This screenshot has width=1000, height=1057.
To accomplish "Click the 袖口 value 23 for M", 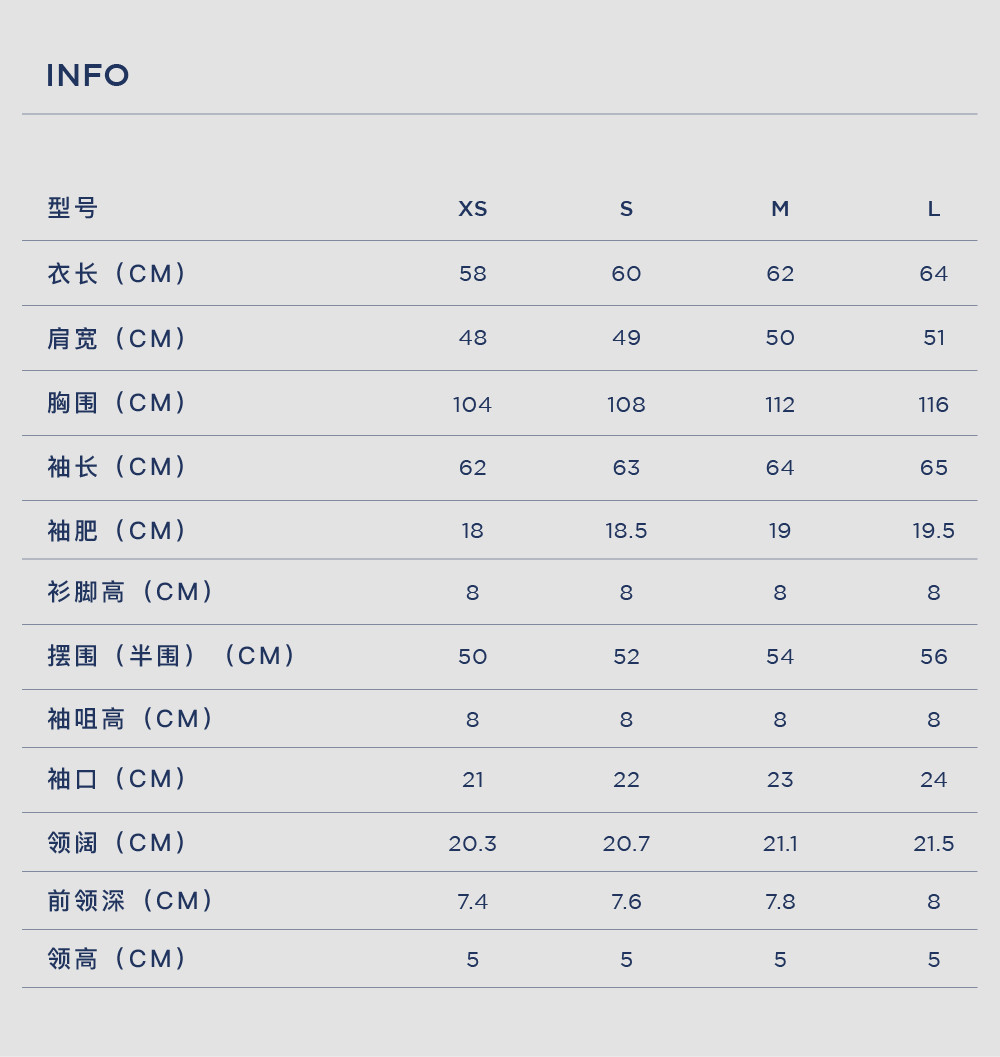I will [x=780, y=780].
